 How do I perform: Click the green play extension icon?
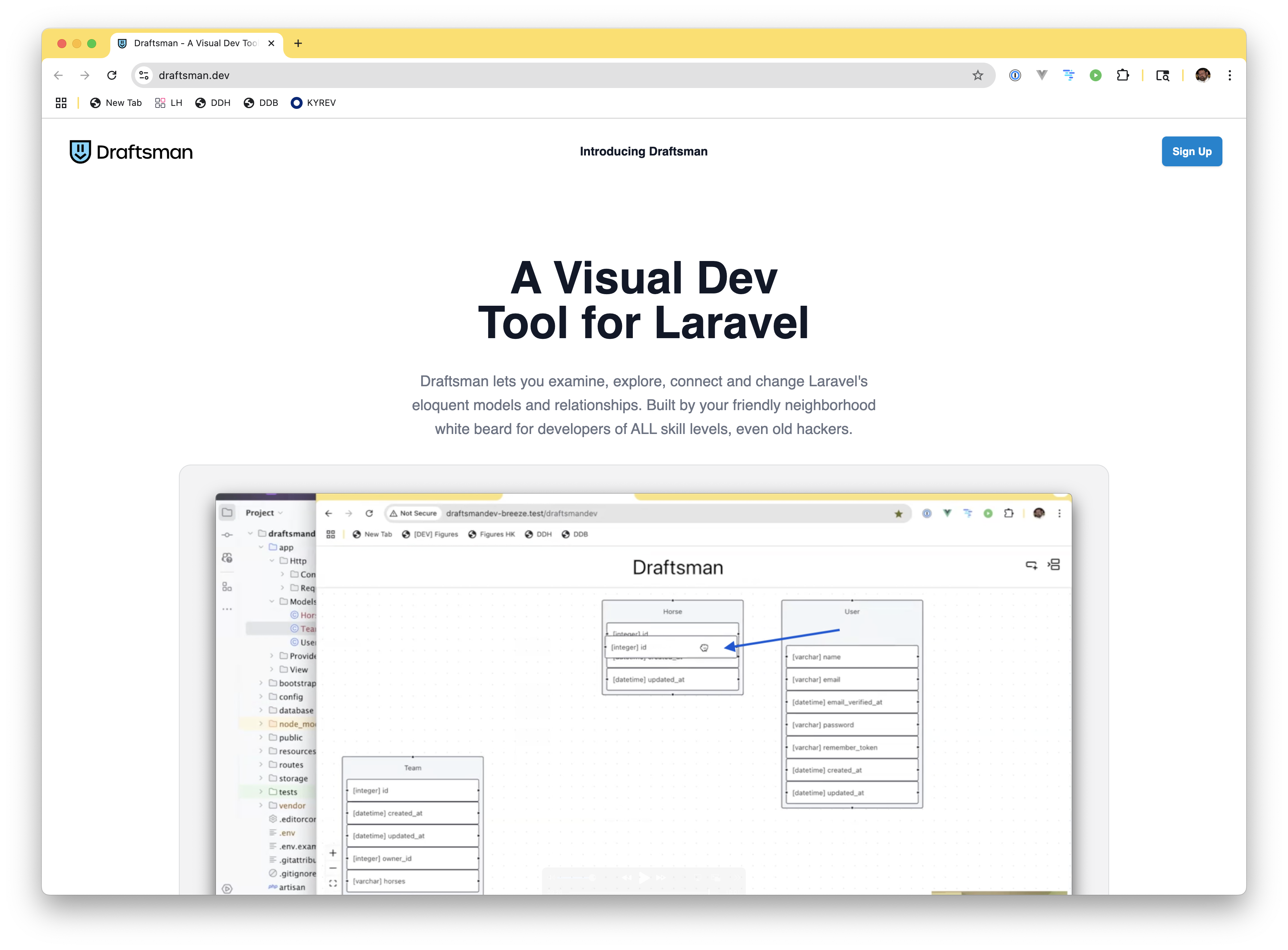click(x=1095, y=75)
